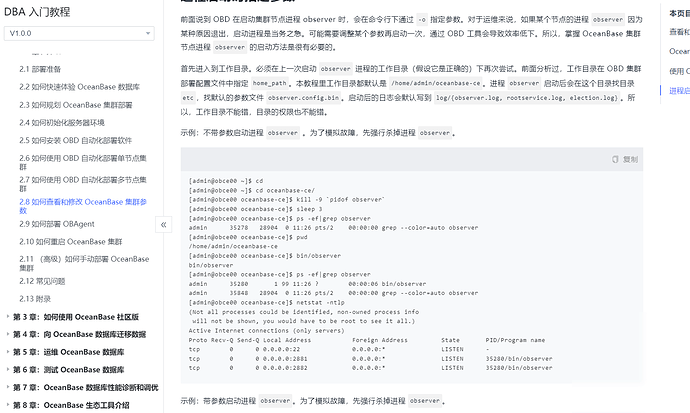The width and height of the screenshot is (690, 413).
Task: Click the 查看和 entry in page outline
Action: tap(679, 32)
